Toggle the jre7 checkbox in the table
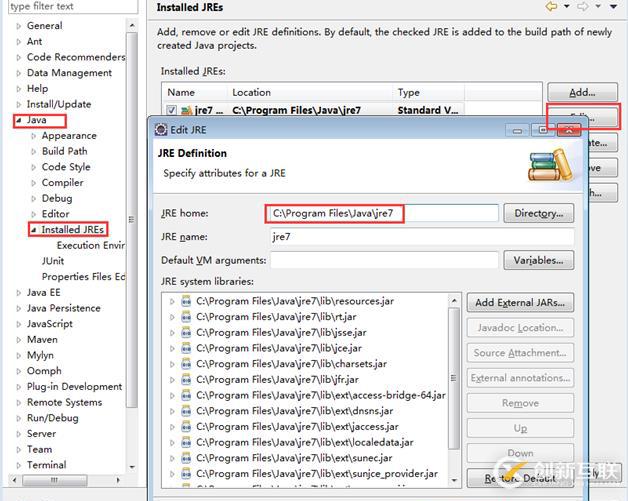This screenshot has height=501, width=628. tap(171, 110)
